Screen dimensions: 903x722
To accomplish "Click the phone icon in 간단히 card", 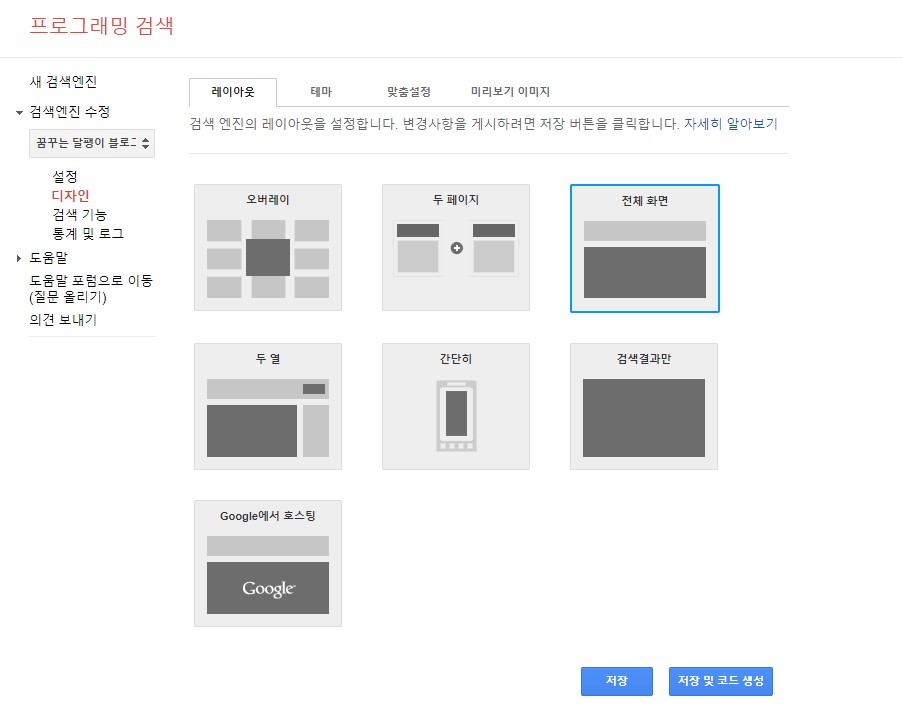I will (x=457, y=415).
